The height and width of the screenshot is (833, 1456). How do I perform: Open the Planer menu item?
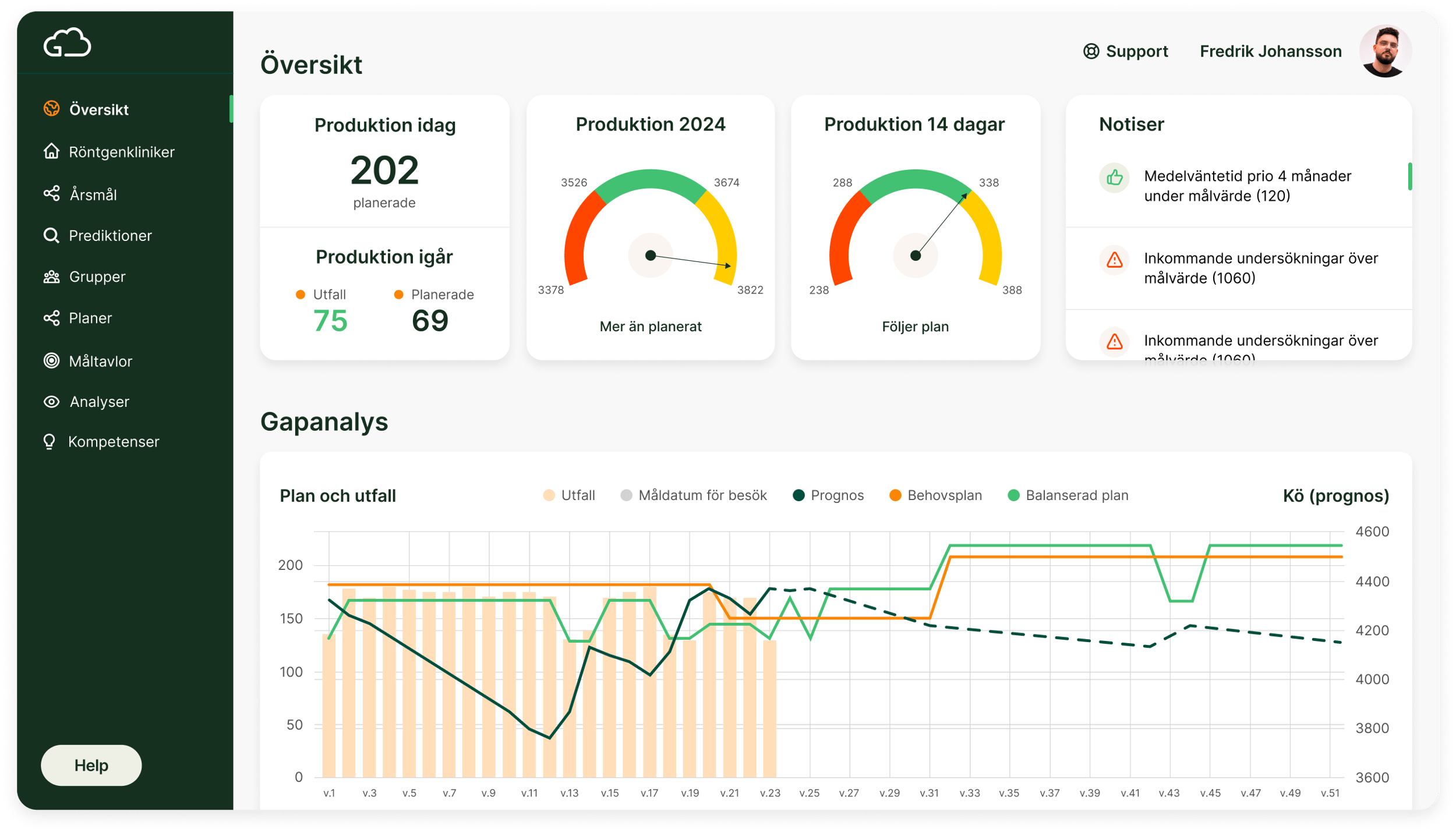click(90, 318)
